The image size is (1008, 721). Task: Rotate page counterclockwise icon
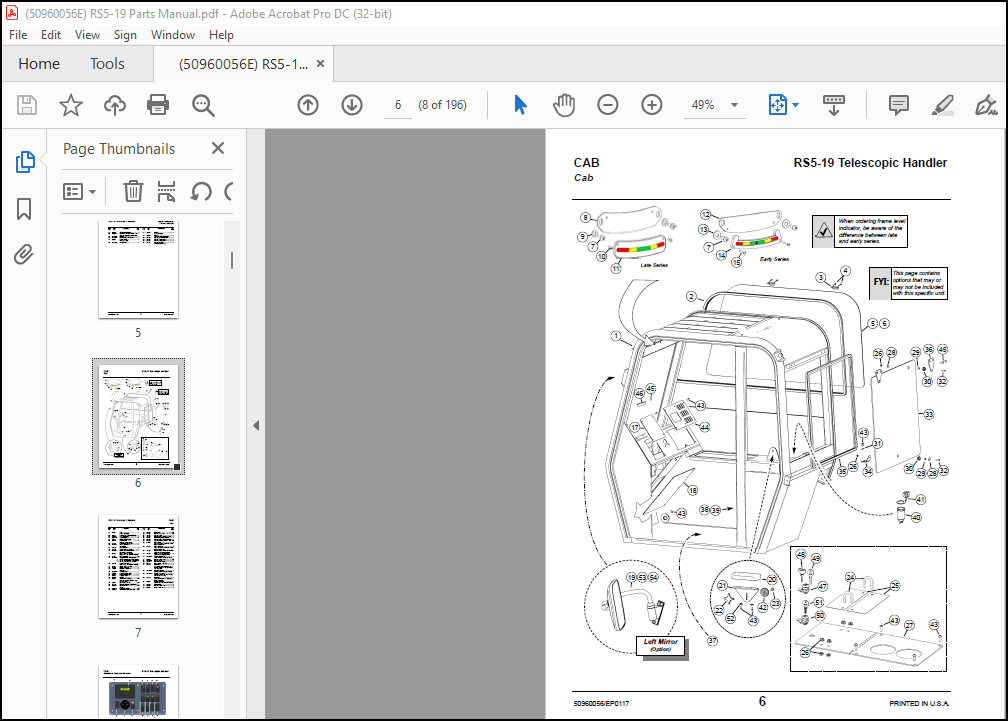(201, 191)
